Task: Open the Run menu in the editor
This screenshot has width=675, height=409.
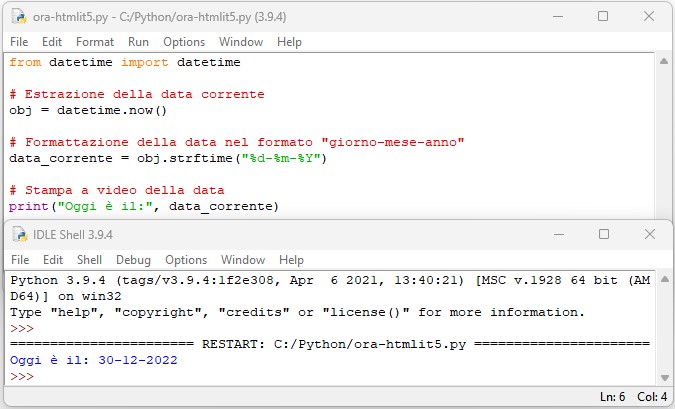Action: tap(138, 42)
